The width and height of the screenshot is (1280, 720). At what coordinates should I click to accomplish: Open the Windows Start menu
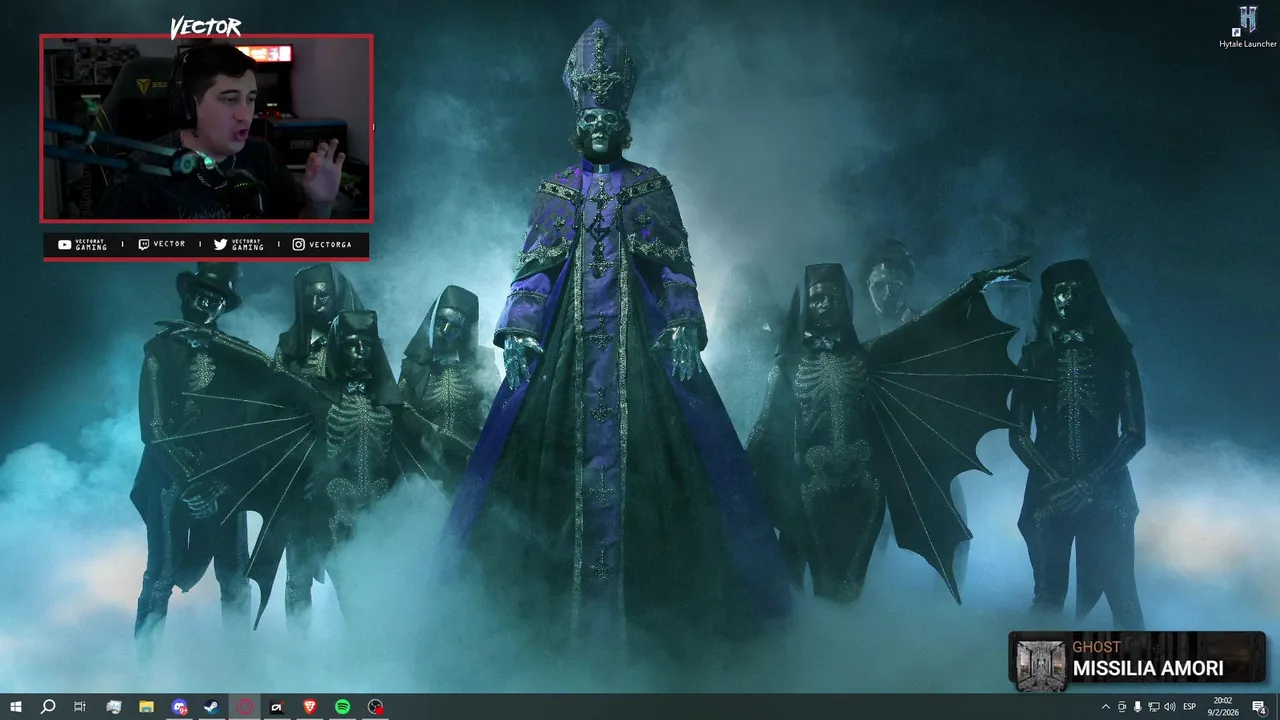coord(15,707)
